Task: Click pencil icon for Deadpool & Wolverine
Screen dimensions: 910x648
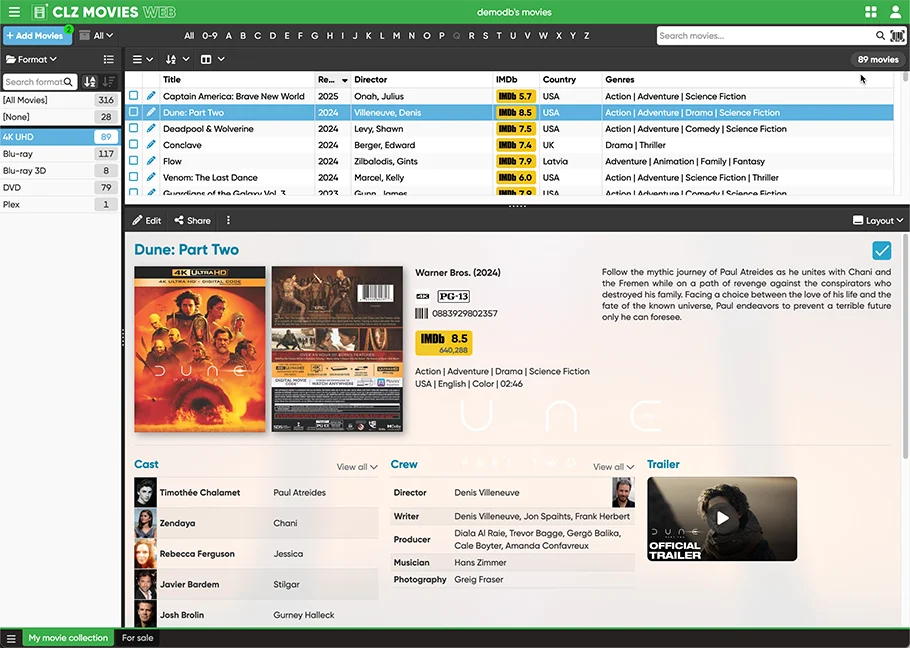Action: [151, 128]
